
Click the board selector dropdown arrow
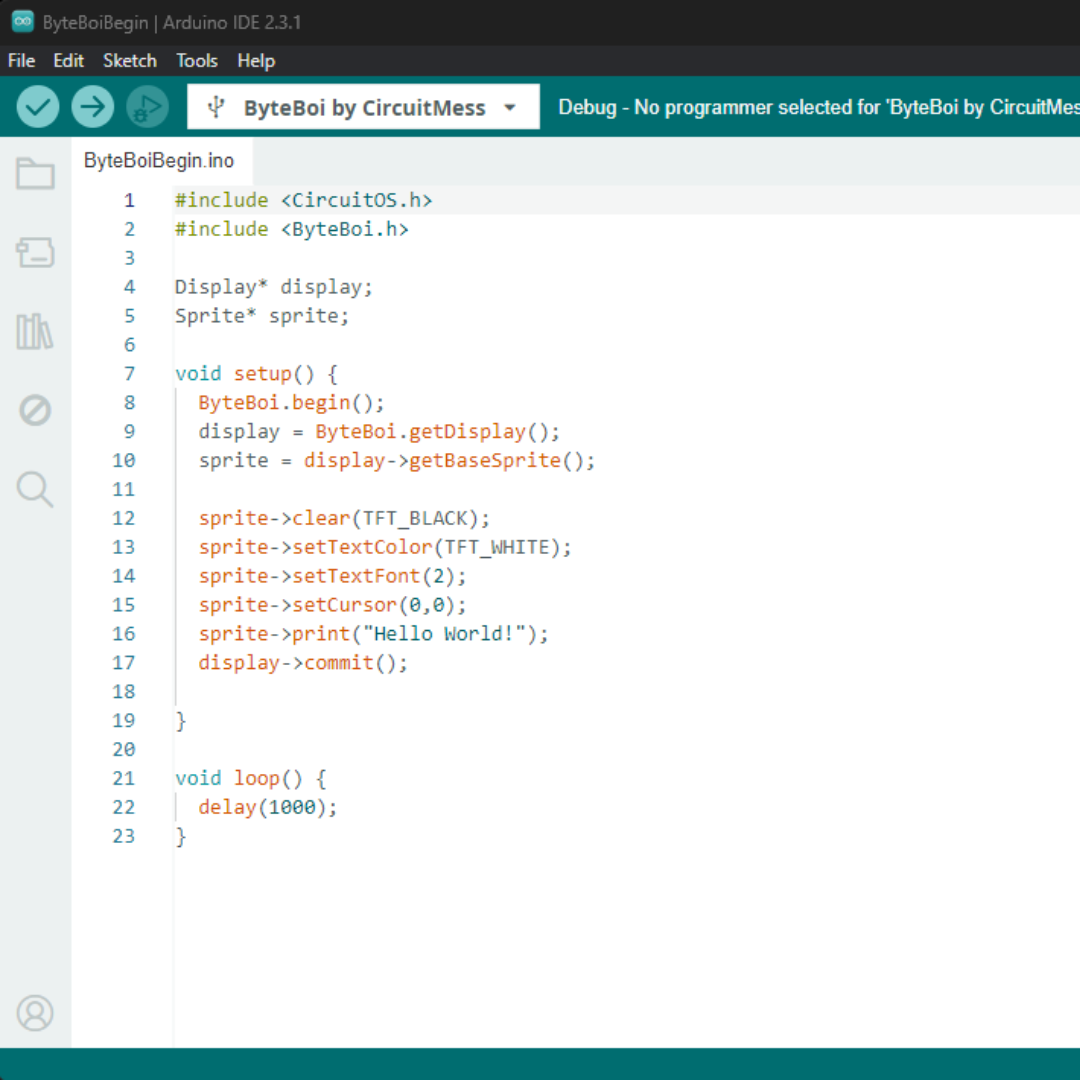pos(510,108)
